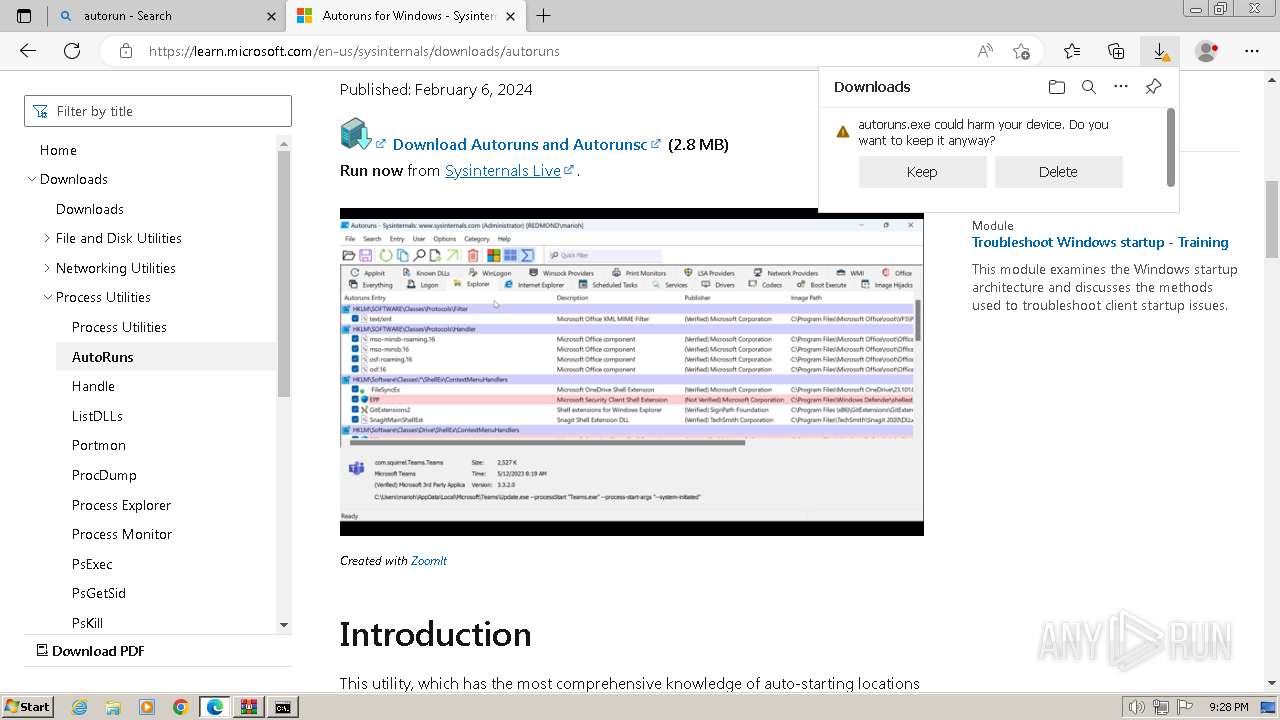1280x720 pixels.
Task: Open a new browser tab
Action: 543,16
